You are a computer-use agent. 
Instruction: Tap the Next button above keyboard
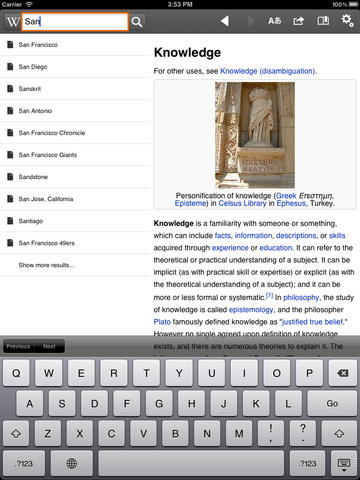(49, 346)
